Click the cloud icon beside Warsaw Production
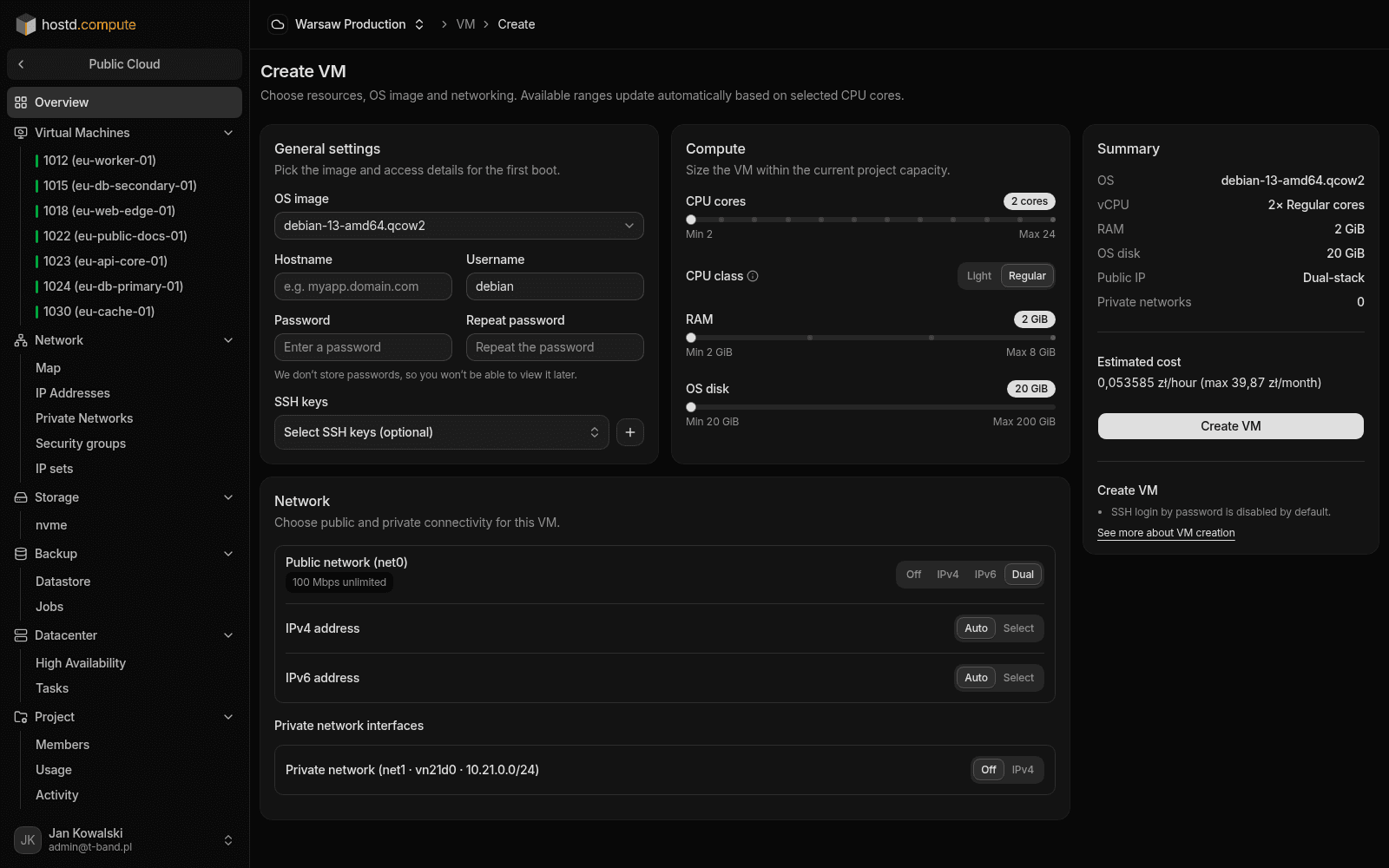Screen dimensions: 1389x868 (x=278, y=24)
